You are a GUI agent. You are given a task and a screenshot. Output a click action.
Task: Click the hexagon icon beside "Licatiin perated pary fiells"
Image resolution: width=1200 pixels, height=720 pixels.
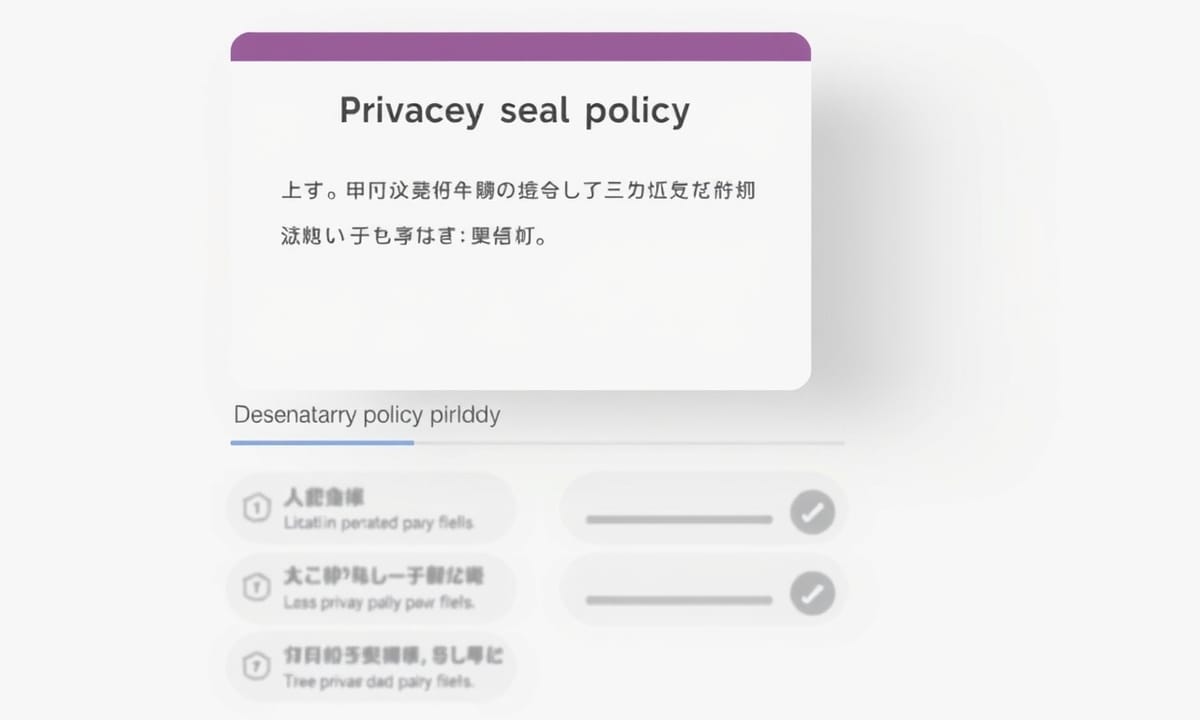[x=257, y=509]
